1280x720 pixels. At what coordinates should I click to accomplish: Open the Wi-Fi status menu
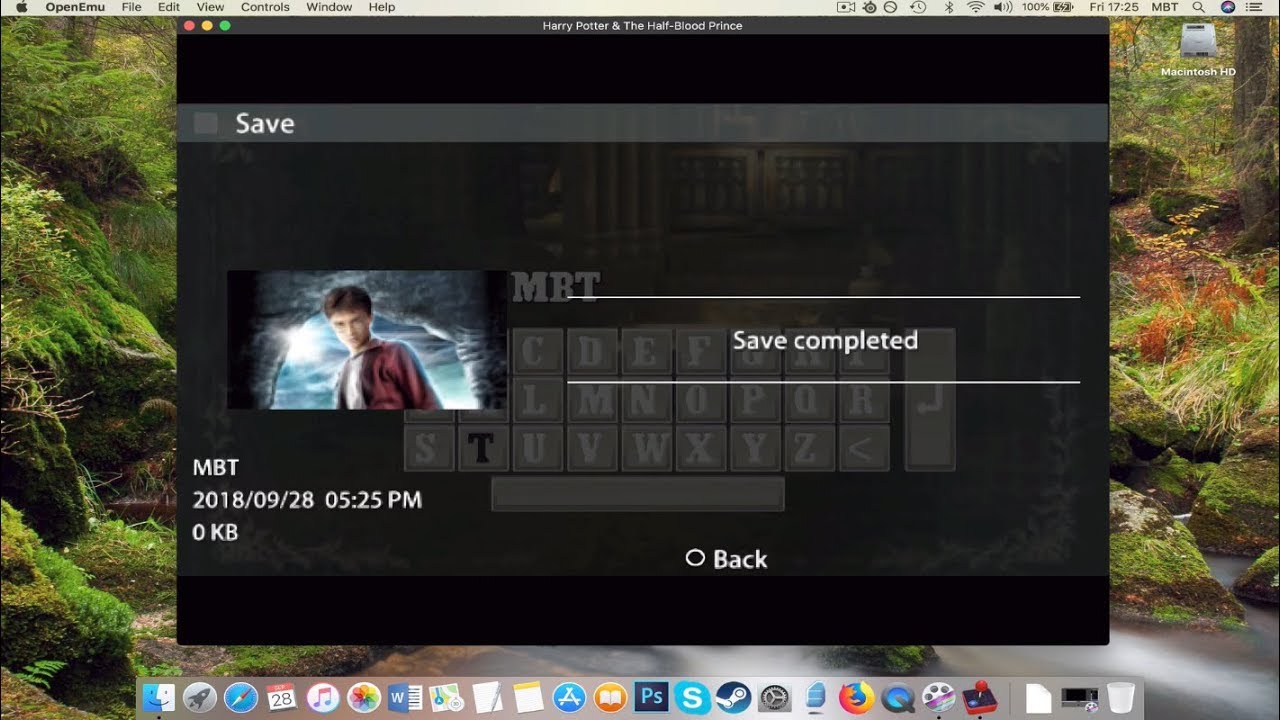pyautogui.click(x=975, y=7)
